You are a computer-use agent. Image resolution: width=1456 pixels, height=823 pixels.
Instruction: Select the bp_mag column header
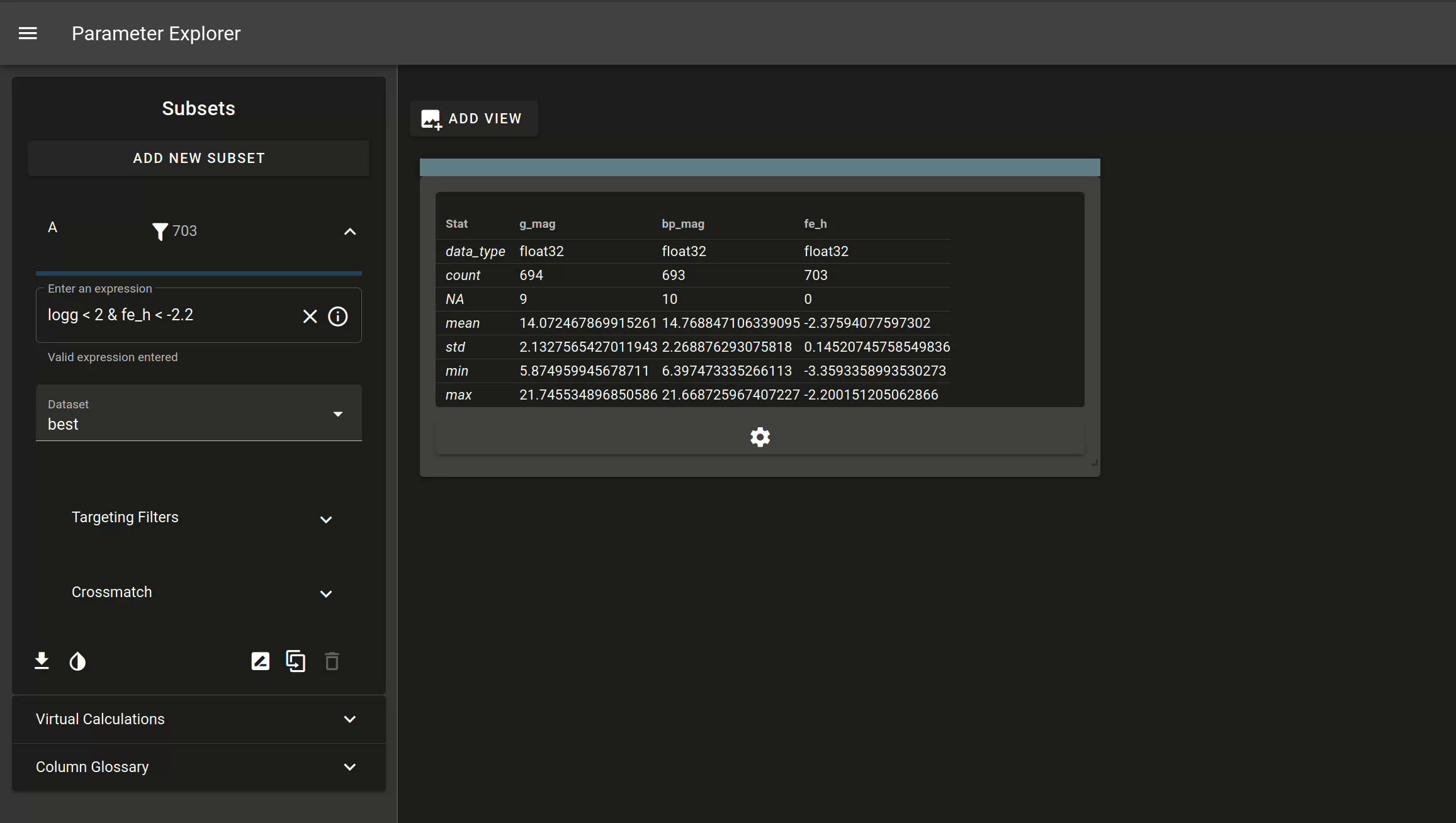(683, 224)
